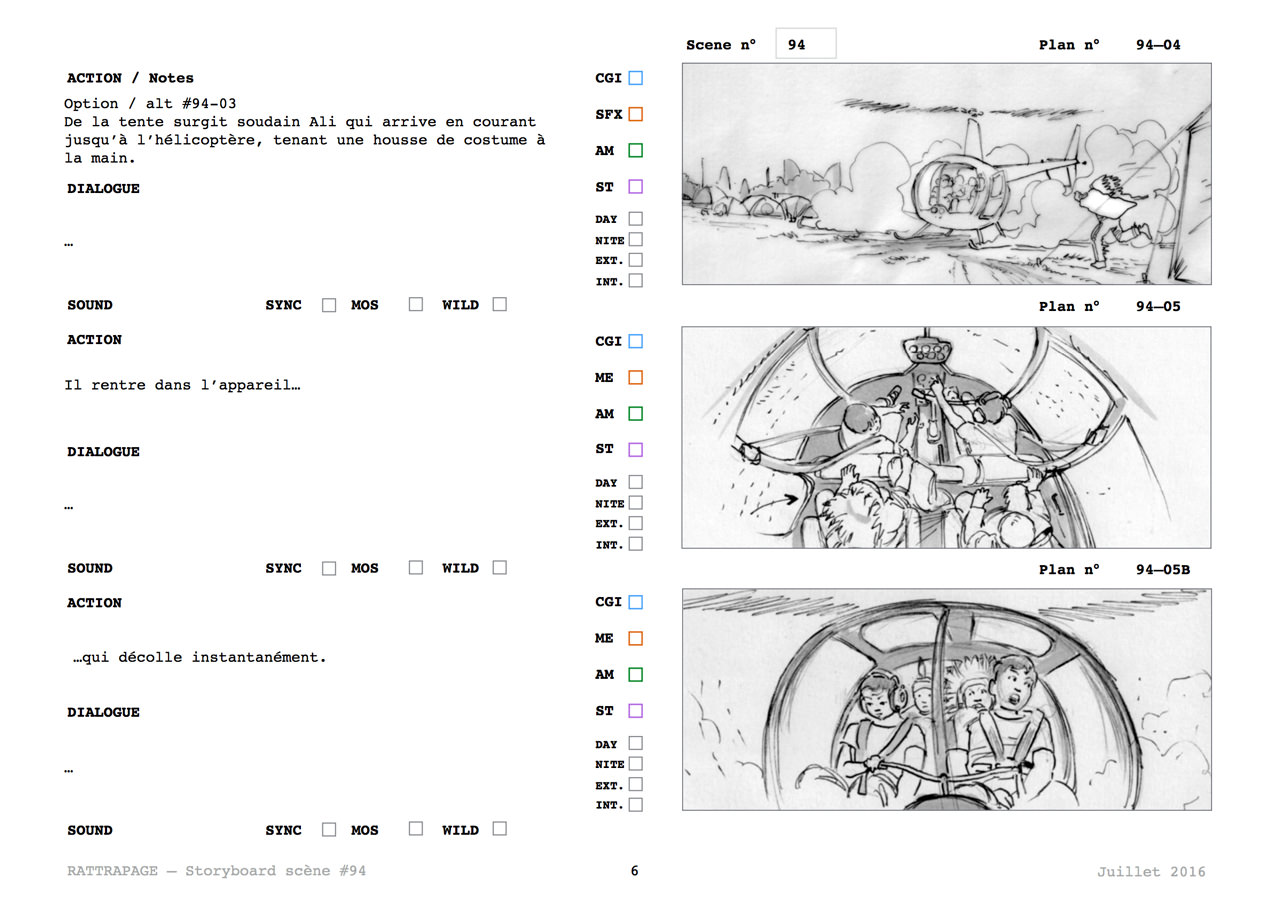This screenshot has height=898, width=1272.
Task: Check SYNC in the first SOUND row
Action: coord(329,305)
